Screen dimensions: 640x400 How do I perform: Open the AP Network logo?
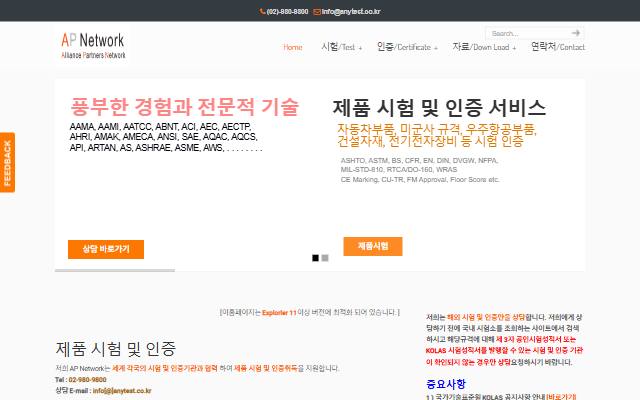tap(93, 45)
